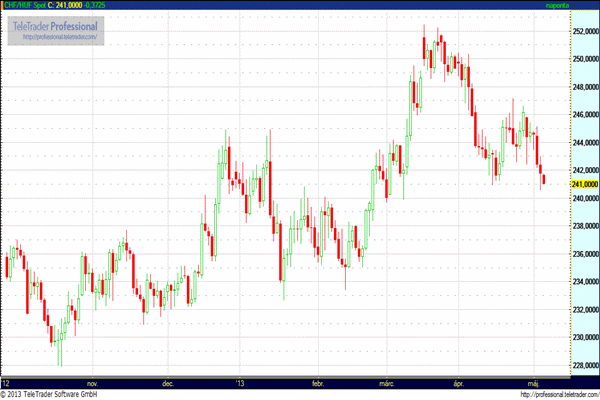Click the closing price C: 241,0000 in header
This screenshot has height=400, width=600.
tap(70, 6)
